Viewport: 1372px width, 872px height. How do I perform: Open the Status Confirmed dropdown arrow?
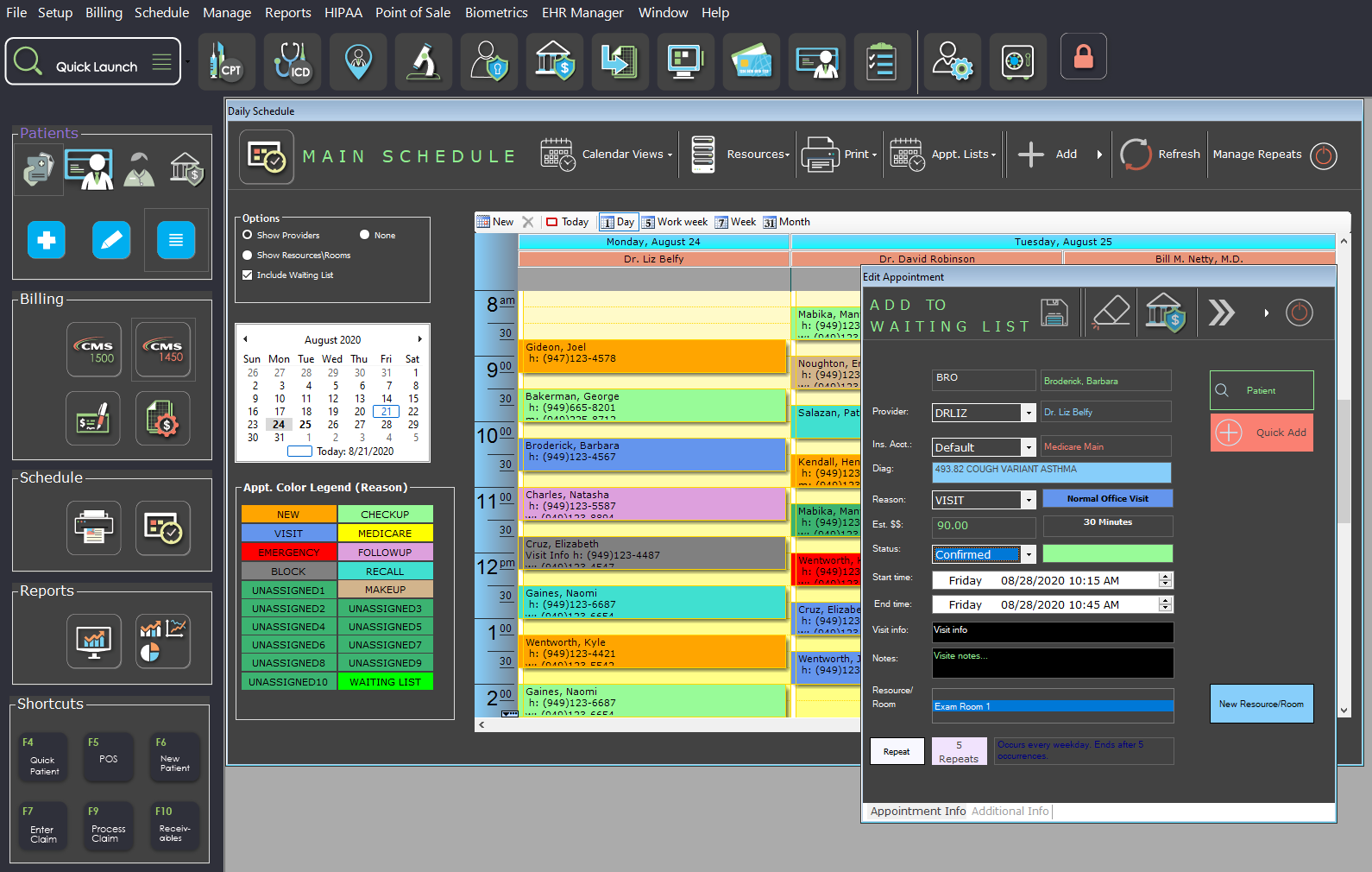point(1028,554)
